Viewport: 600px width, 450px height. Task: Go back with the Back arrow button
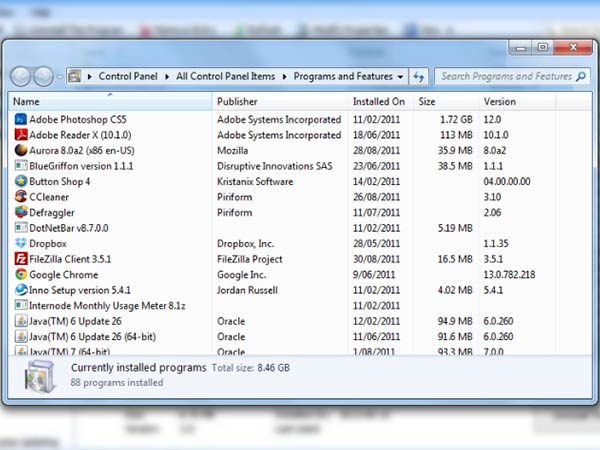(20, 76)
